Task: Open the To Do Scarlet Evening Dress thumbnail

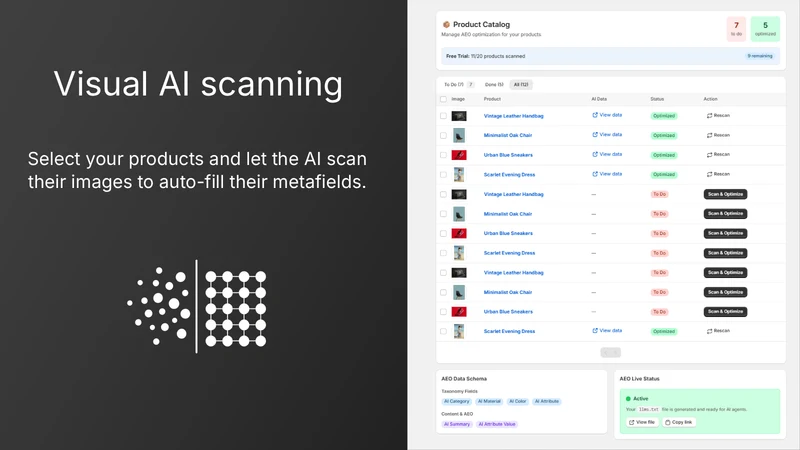Action: tap(459, 253)
